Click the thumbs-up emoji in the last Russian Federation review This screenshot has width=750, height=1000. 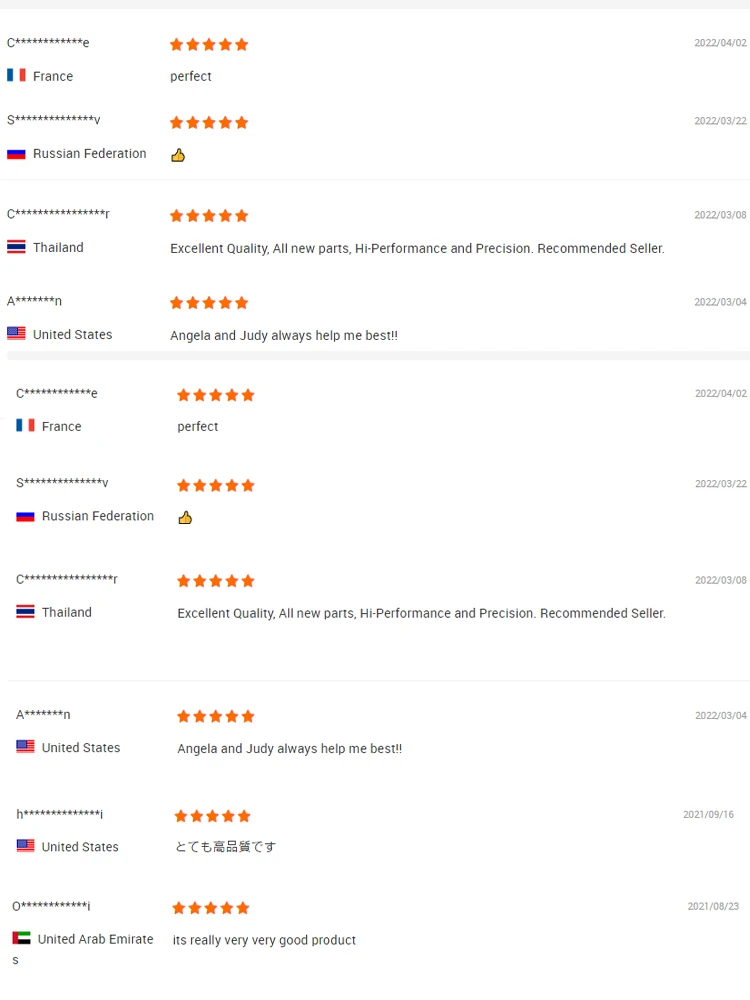point(185,517)
